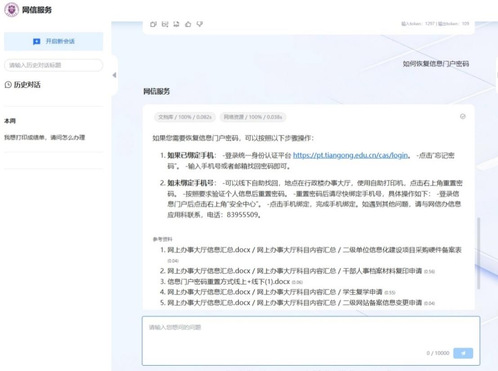Click the thumbs up icon
This screenshot has width=498, height=371.
[188, 24]
